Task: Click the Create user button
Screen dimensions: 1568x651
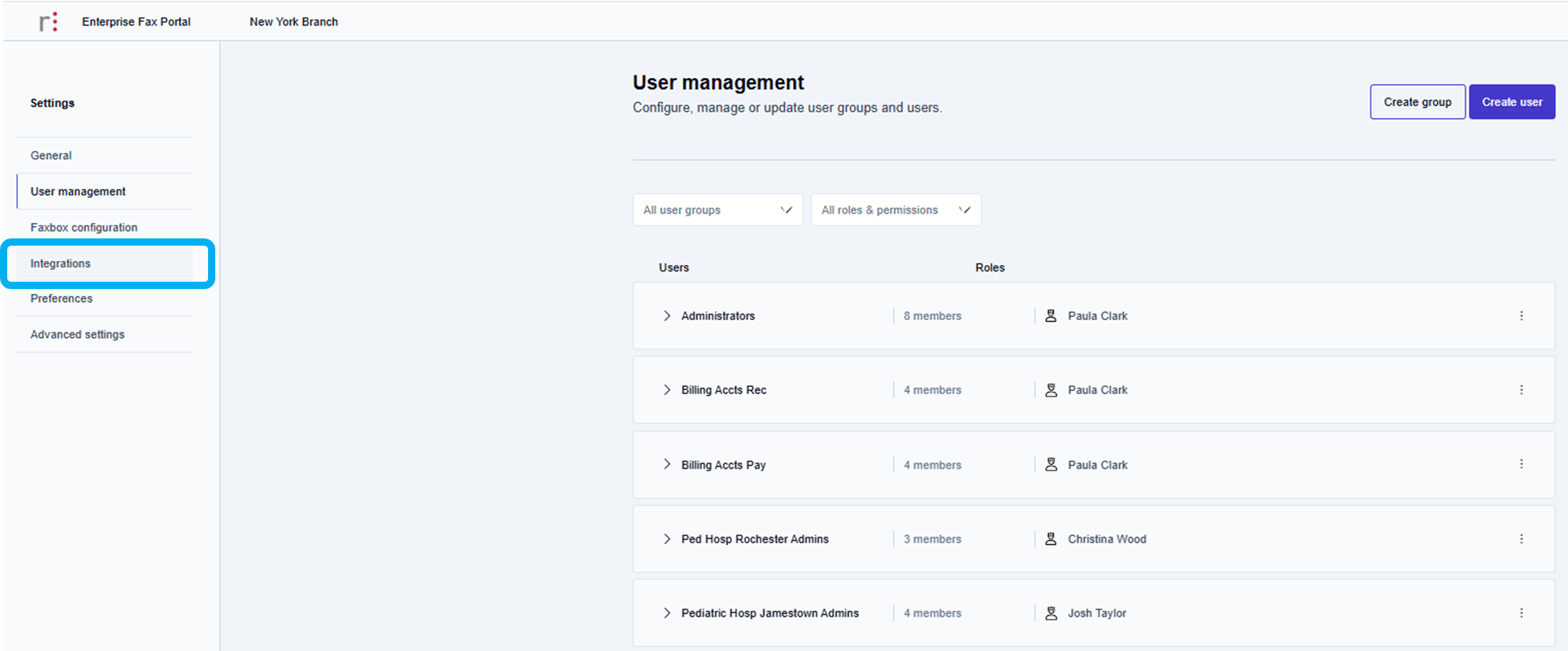Action: (1512, 102)
